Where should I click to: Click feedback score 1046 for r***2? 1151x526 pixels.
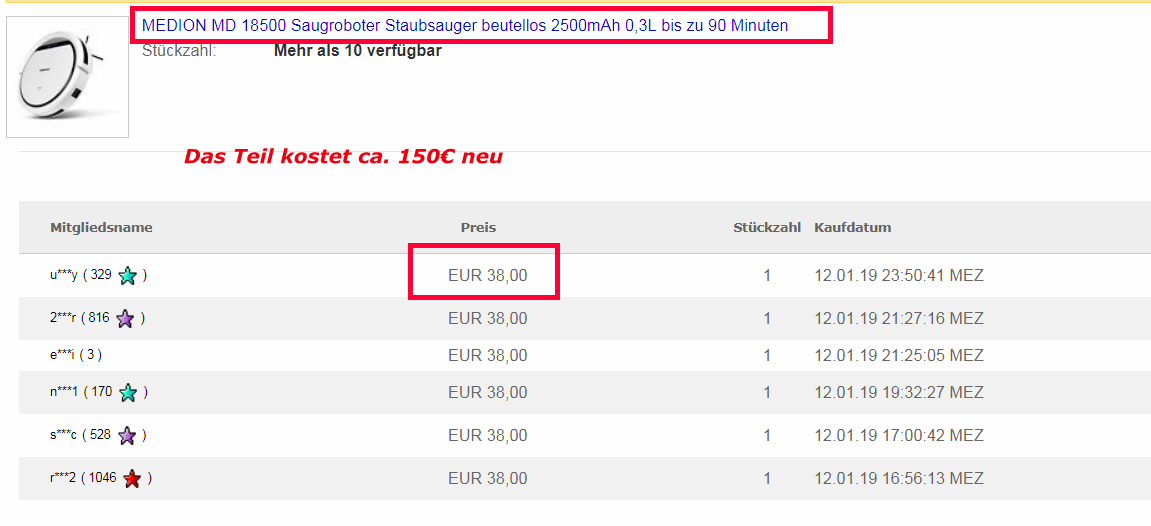coord(102,478)
